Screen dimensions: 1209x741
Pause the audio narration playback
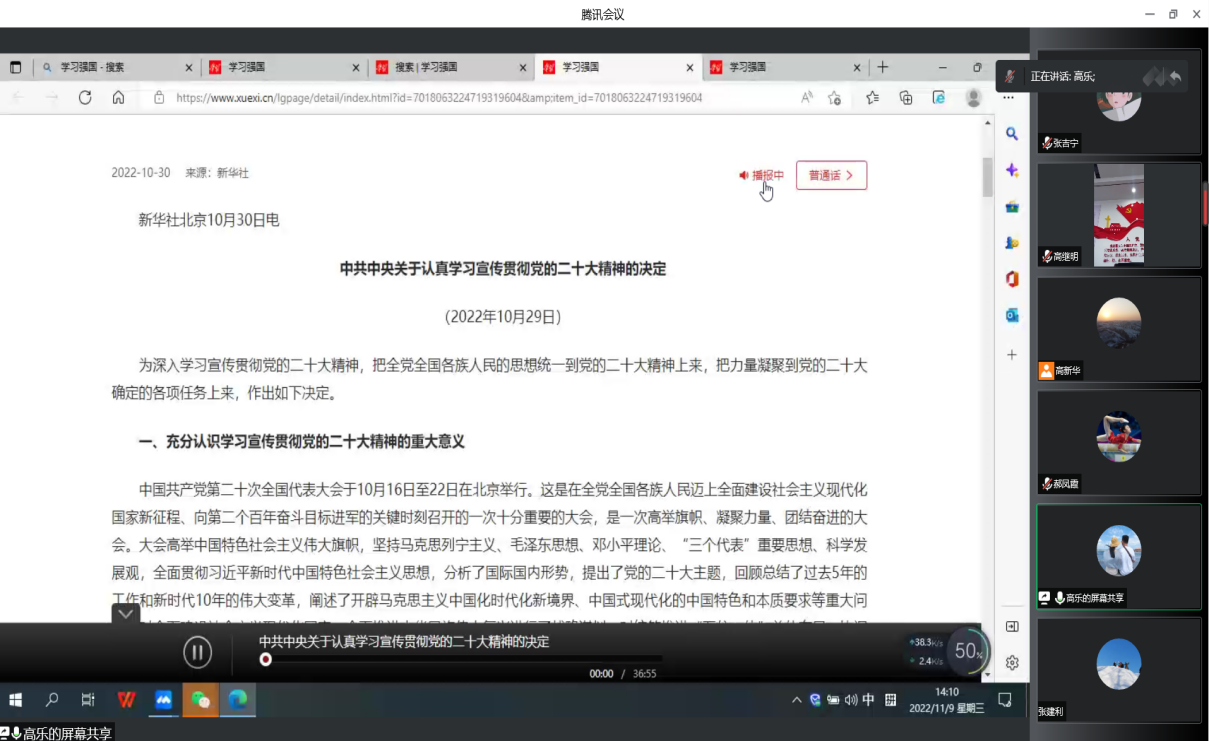197,653
